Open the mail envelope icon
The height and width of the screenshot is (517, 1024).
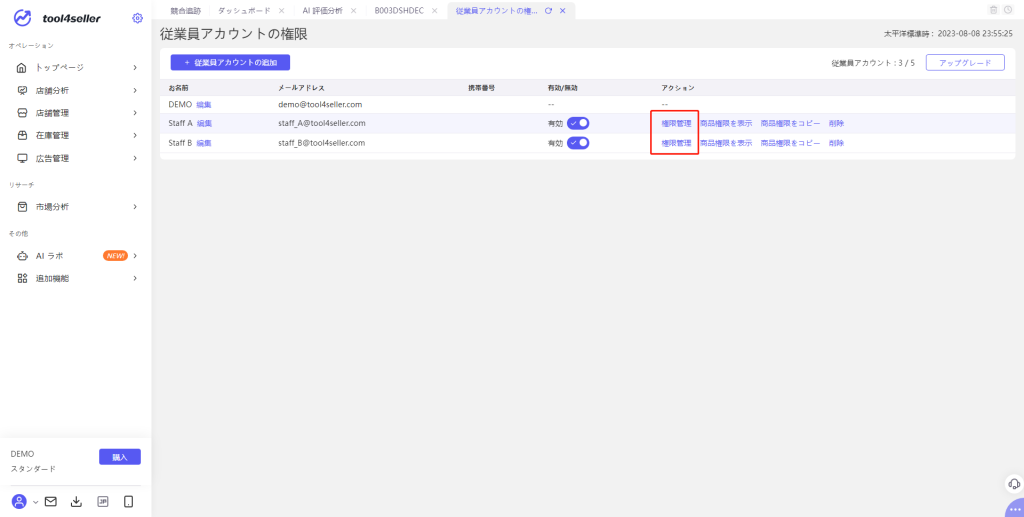(x=50, y=501)
